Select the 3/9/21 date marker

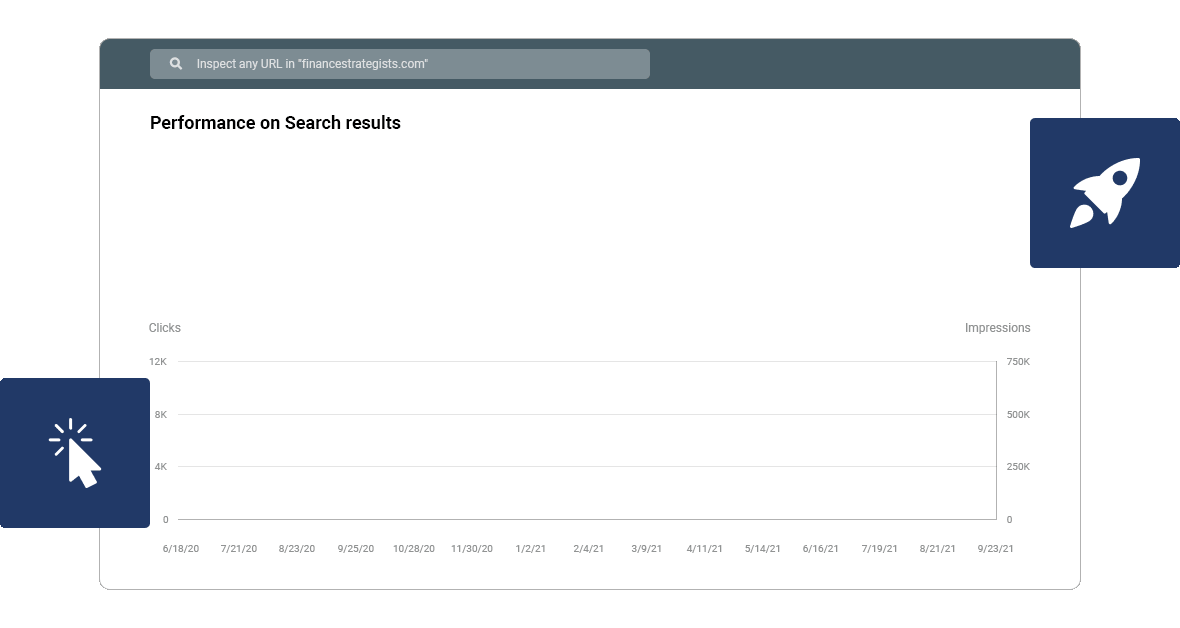pos(646,549)
